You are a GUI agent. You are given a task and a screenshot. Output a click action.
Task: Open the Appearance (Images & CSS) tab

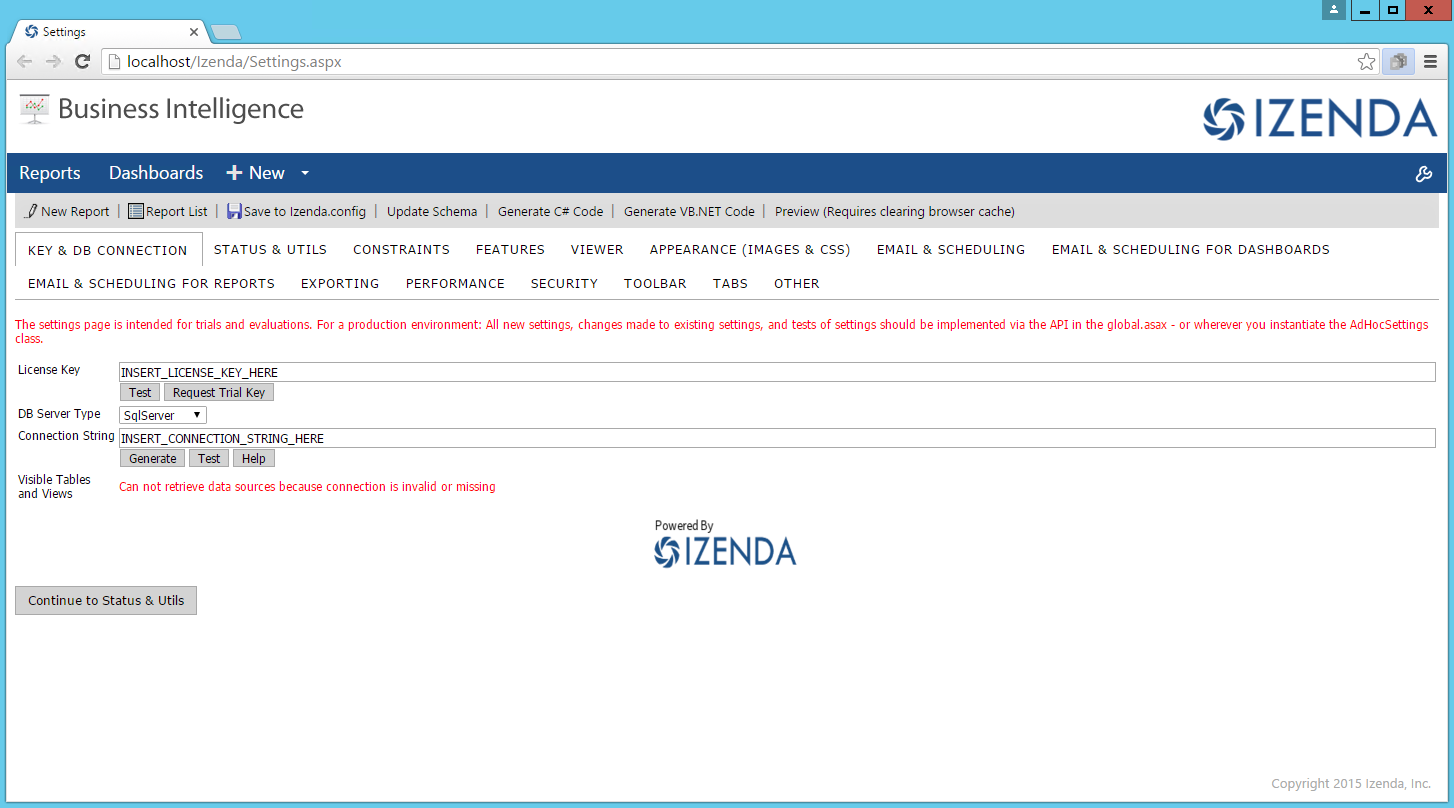(x=750, y=250)
